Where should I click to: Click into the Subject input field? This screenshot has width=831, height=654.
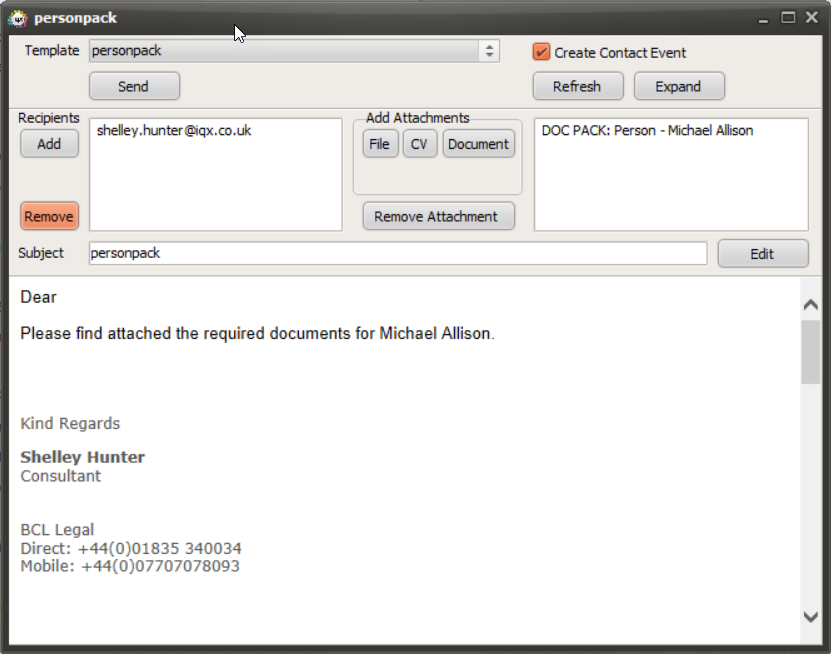pyautogui.click(x=397, y=253)
